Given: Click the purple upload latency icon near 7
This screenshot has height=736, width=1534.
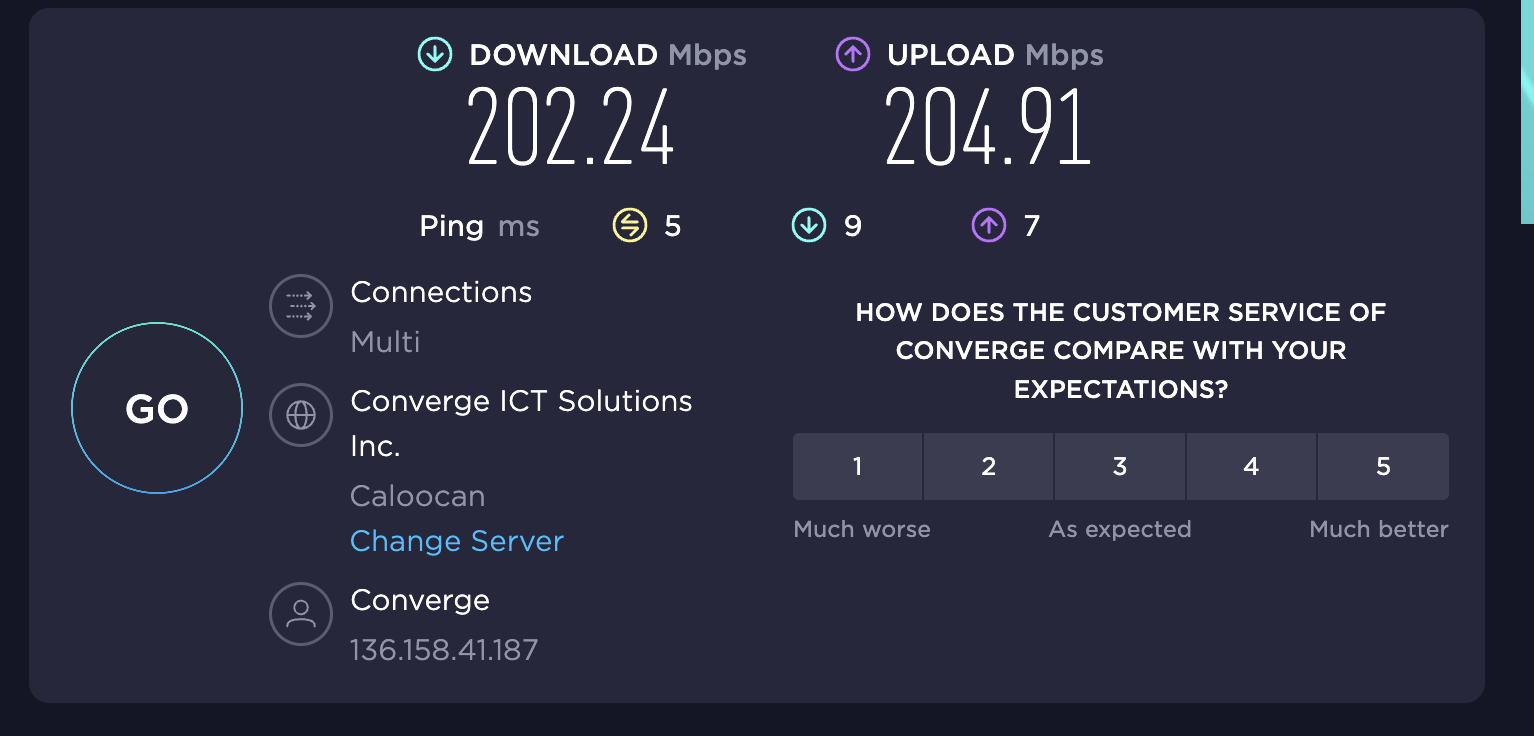Looking at the screenshot, I should (988, 226).
